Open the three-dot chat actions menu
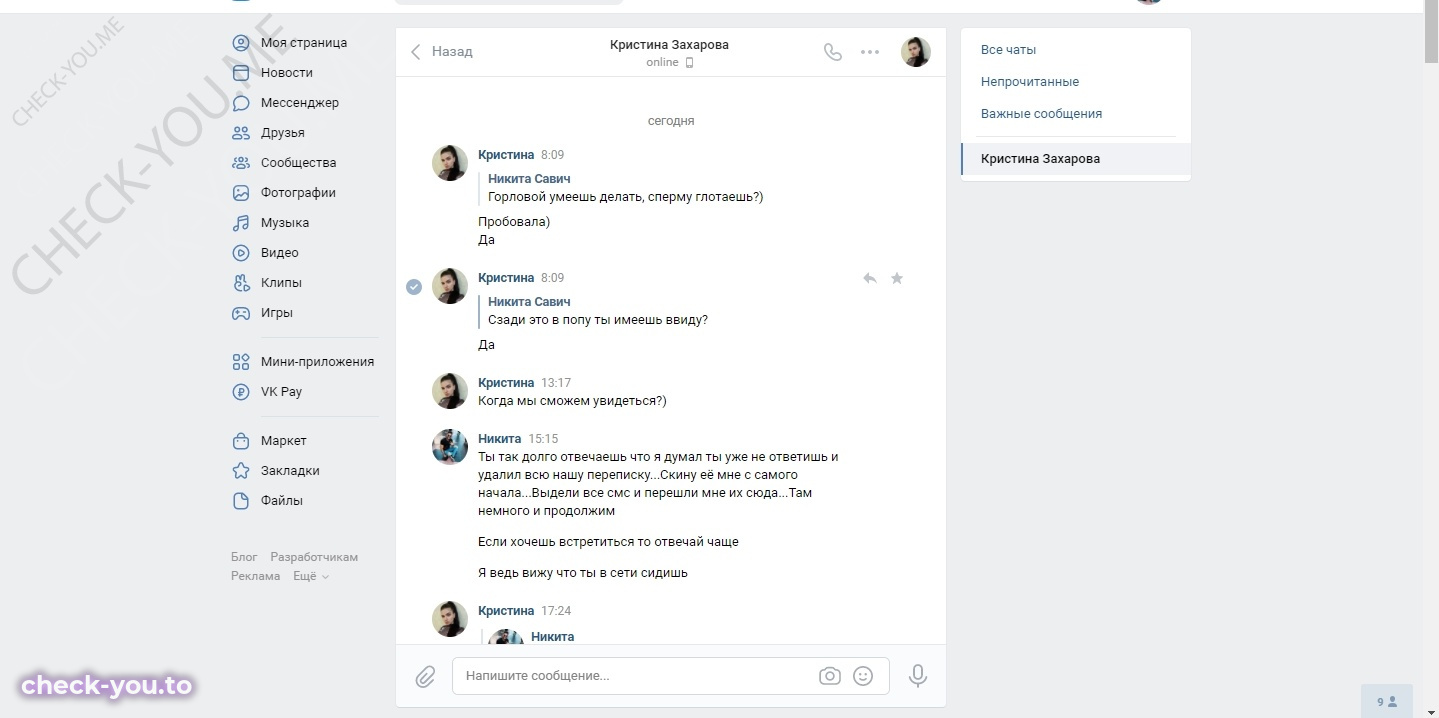 870,52
